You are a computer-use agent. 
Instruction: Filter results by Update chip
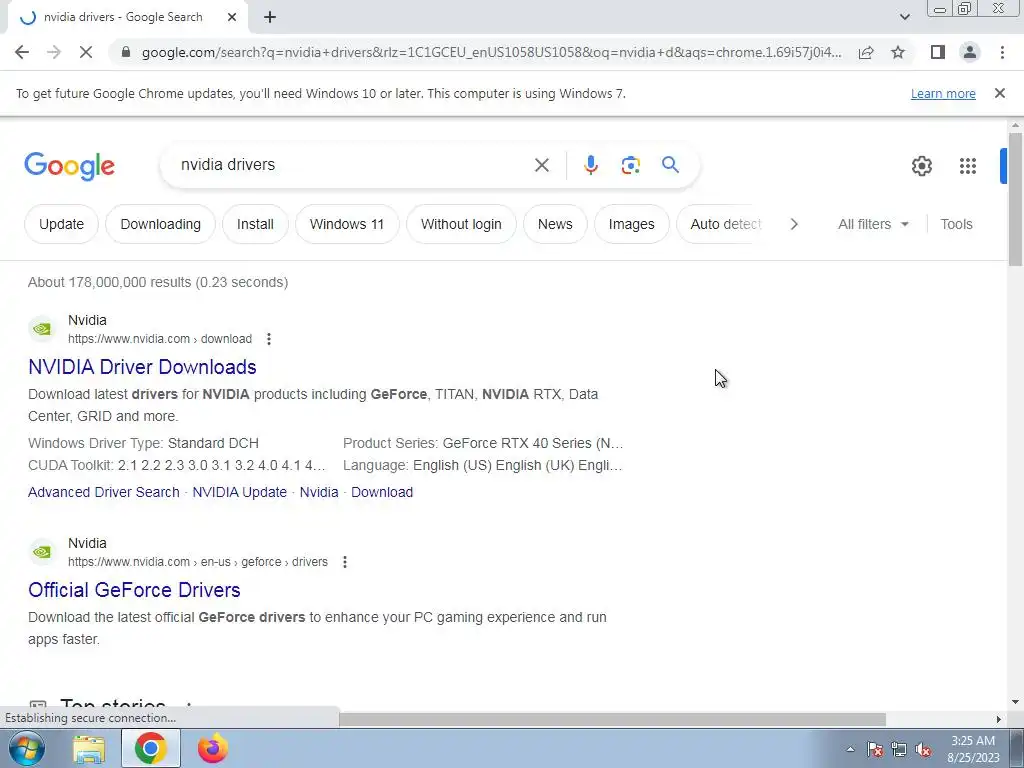click(61, 224)
